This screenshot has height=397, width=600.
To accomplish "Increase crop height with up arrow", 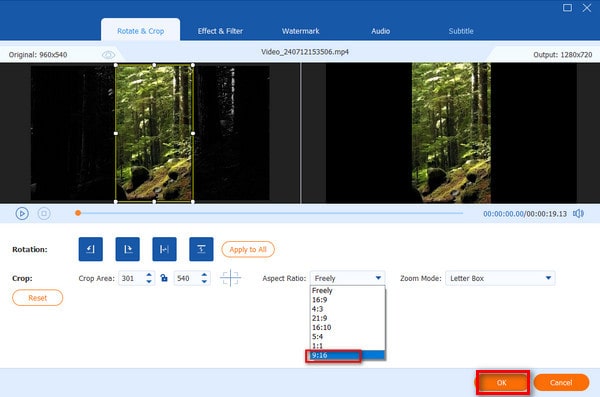I will (x=204, y=274).
